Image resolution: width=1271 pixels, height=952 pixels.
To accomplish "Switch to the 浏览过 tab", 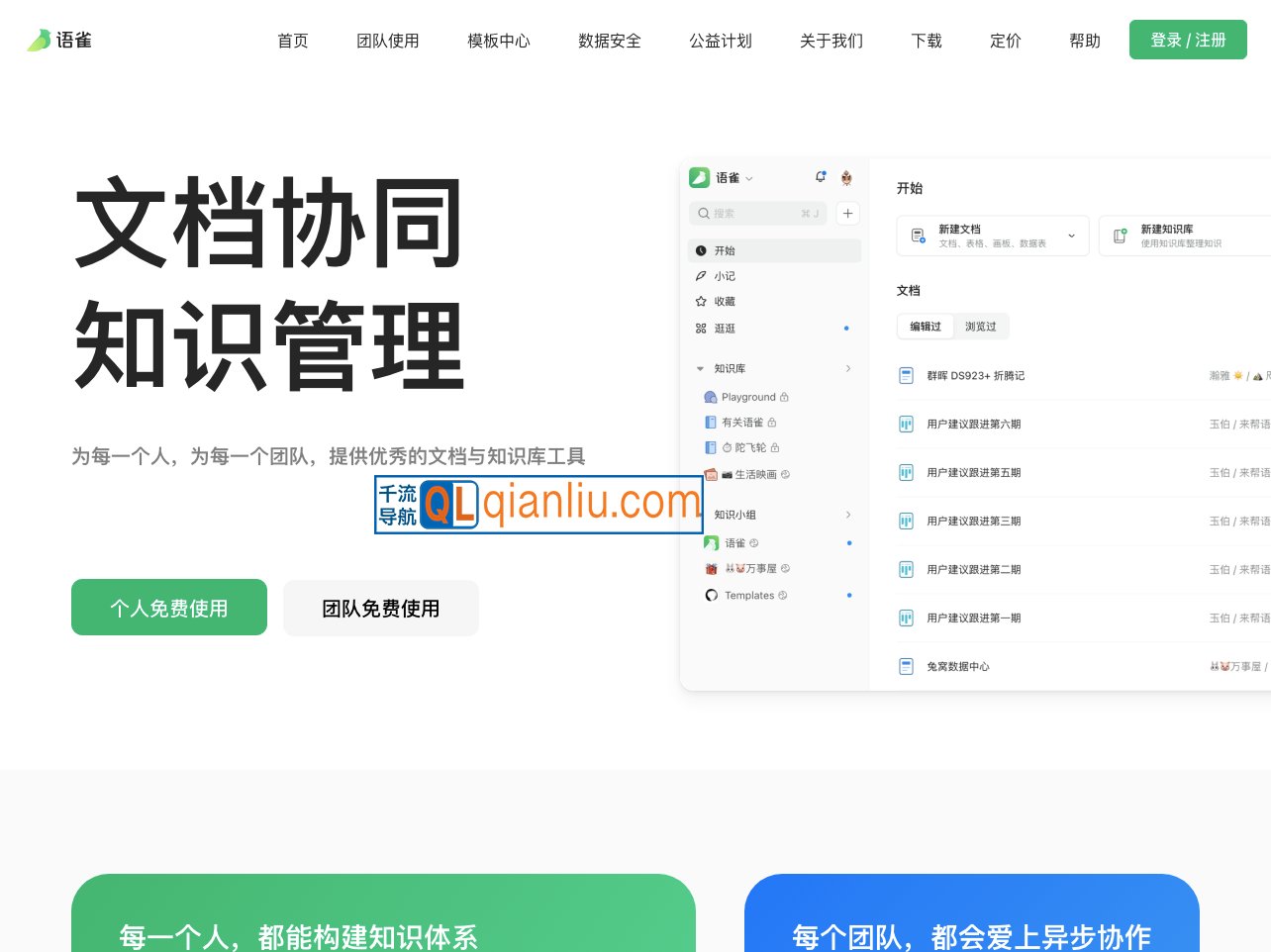I will point(981,327).
